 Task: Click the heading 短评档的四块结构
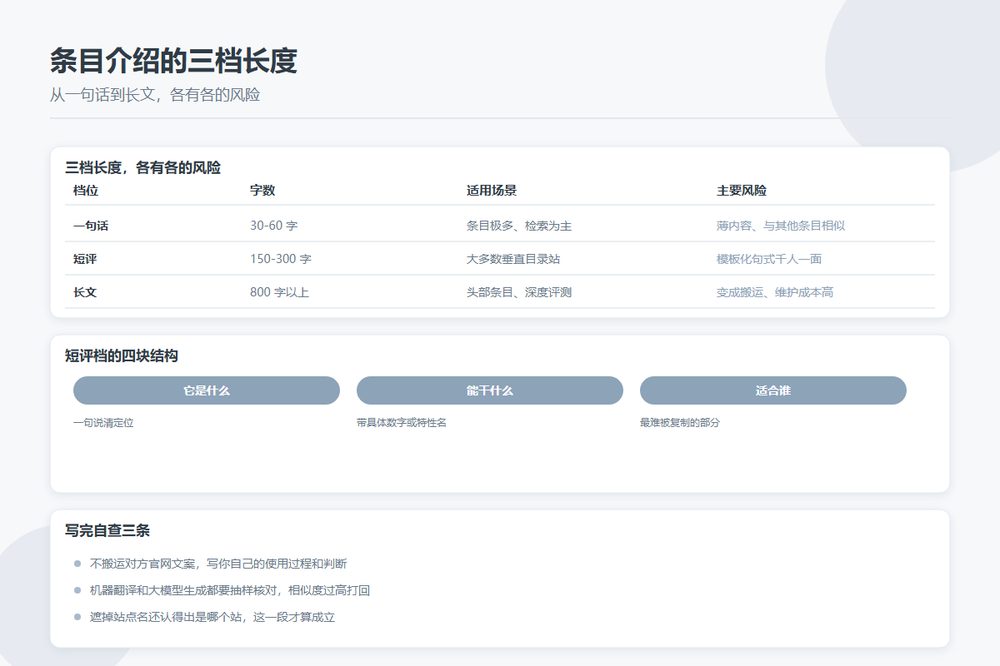121,356
